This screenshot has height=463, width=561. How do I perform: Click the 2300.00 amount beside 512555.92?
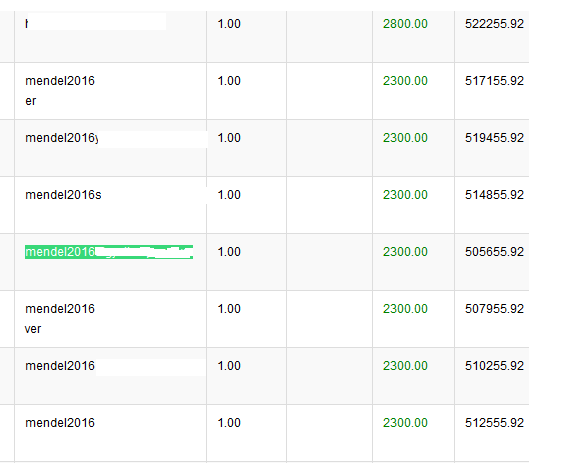(405, 423)
